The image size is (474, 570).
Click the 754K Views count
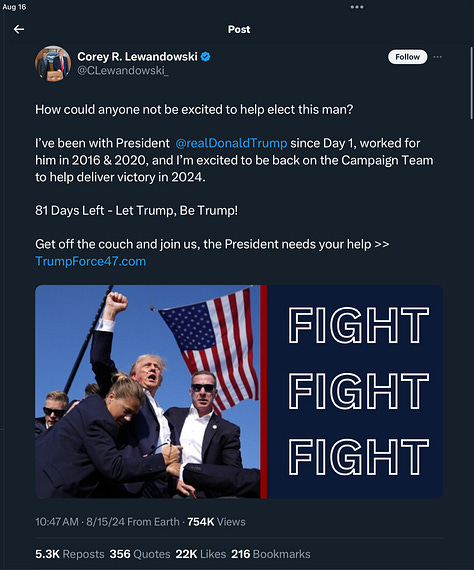tap(216, 522)
